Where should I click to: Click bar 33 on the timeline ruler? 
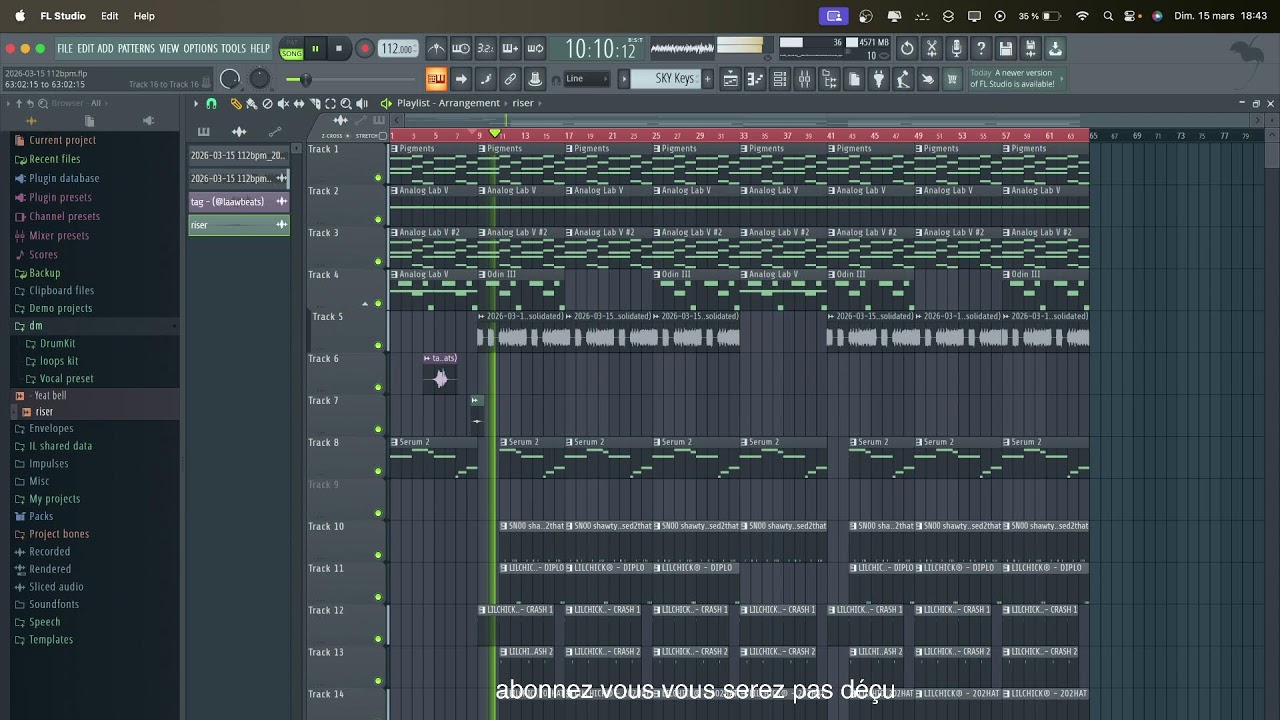coord(744,136)
